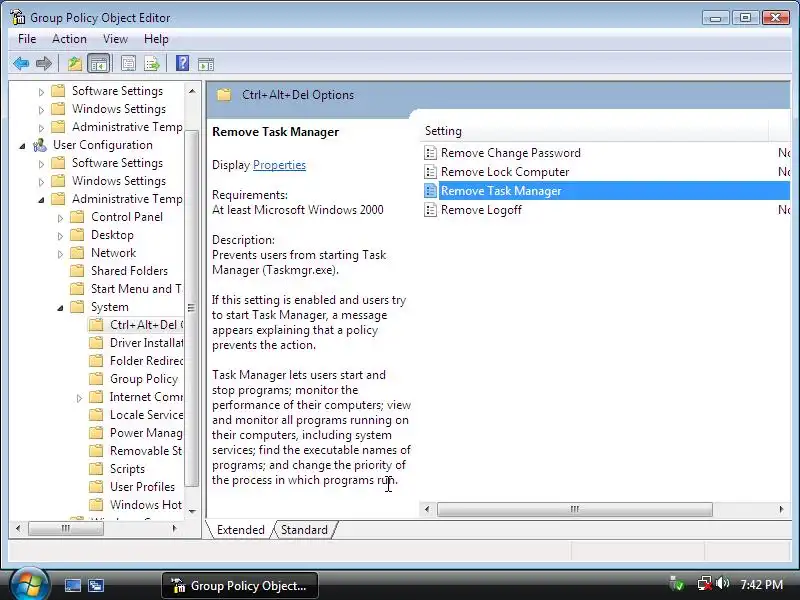This screenshot has width=800, height=600.
Task: Select the Remove Change Password setting
Action: (x=511, y=153)
